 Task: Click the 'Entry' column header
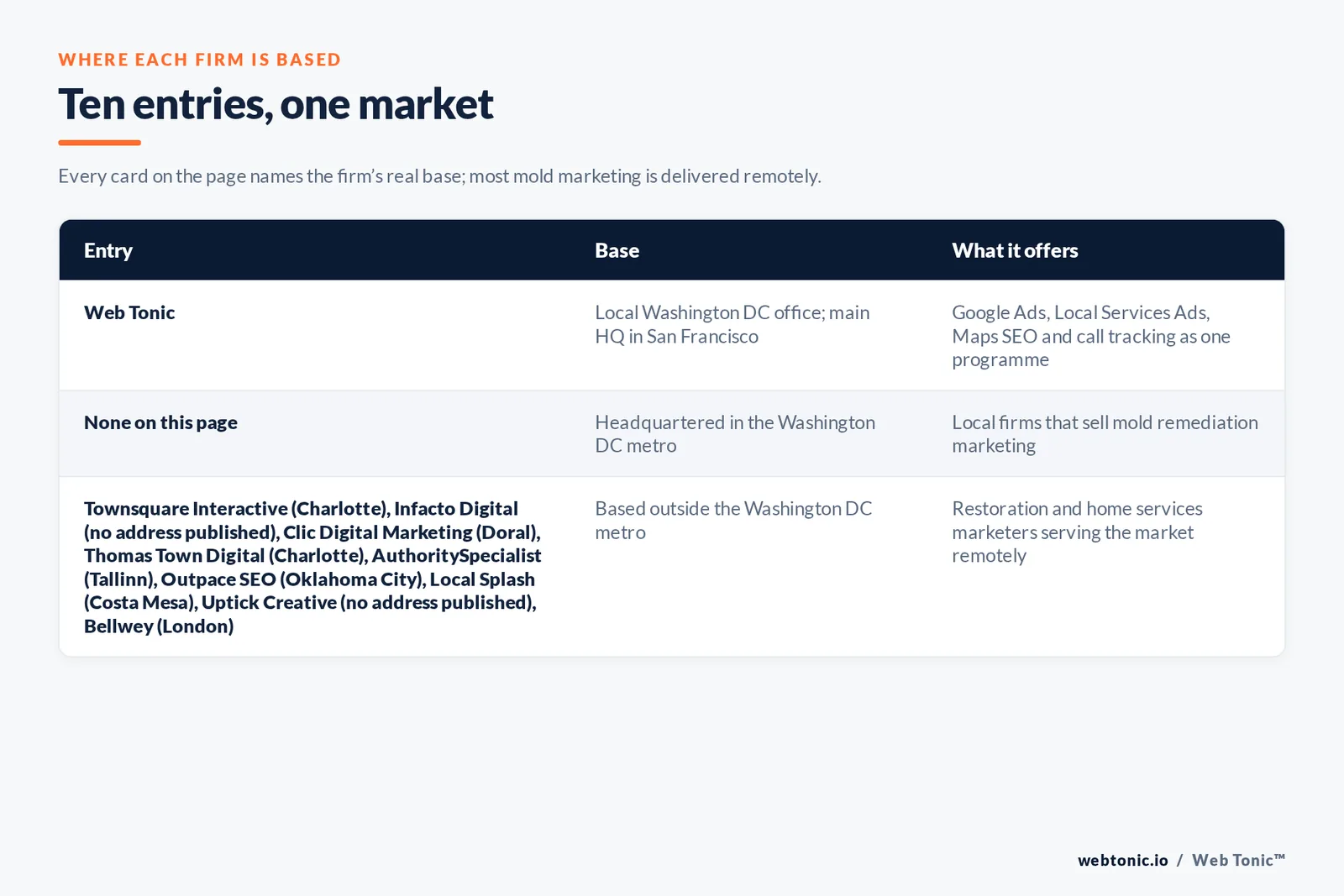[108, 250]
